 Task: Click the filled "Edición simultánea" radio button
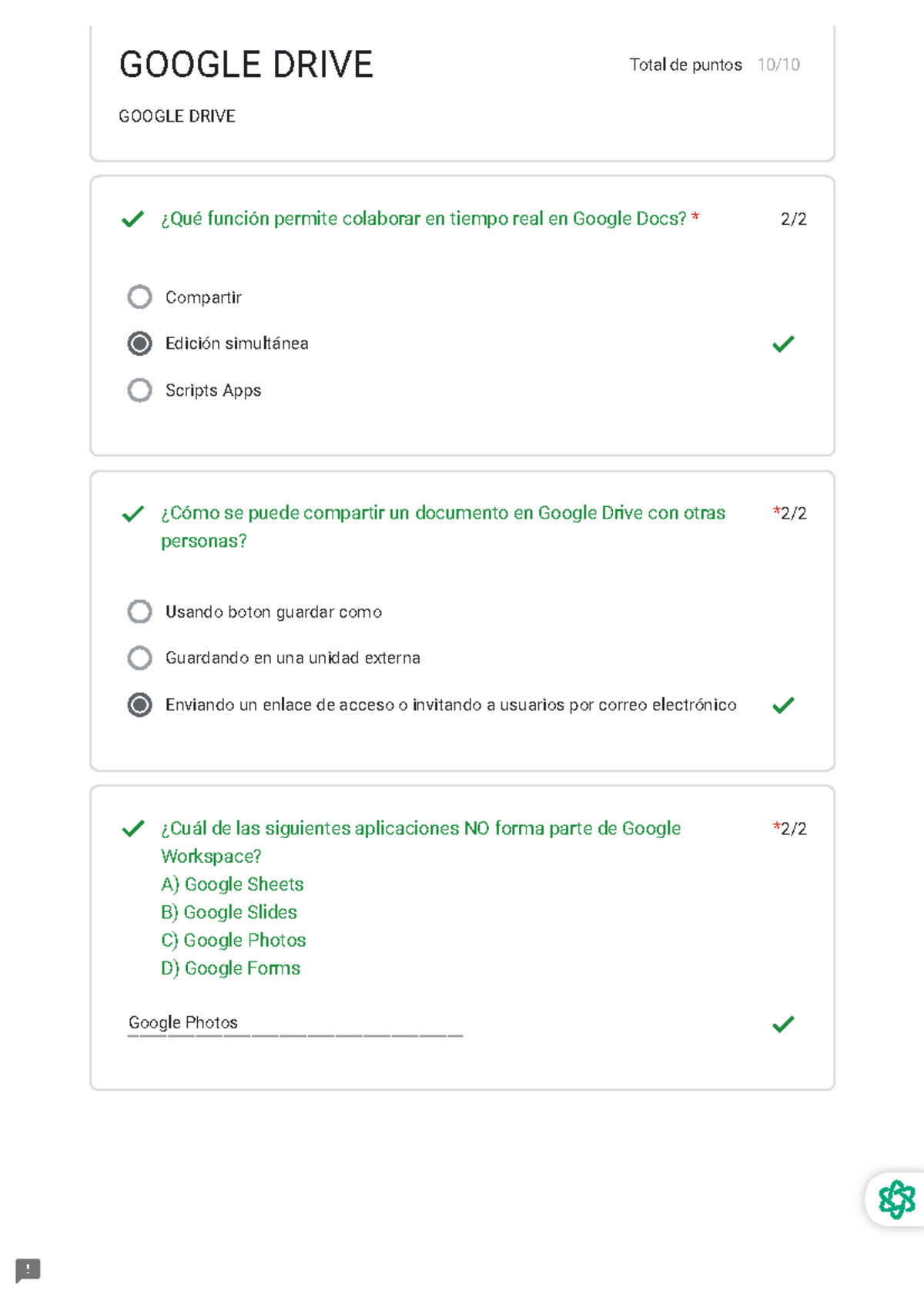click(139, 344)
